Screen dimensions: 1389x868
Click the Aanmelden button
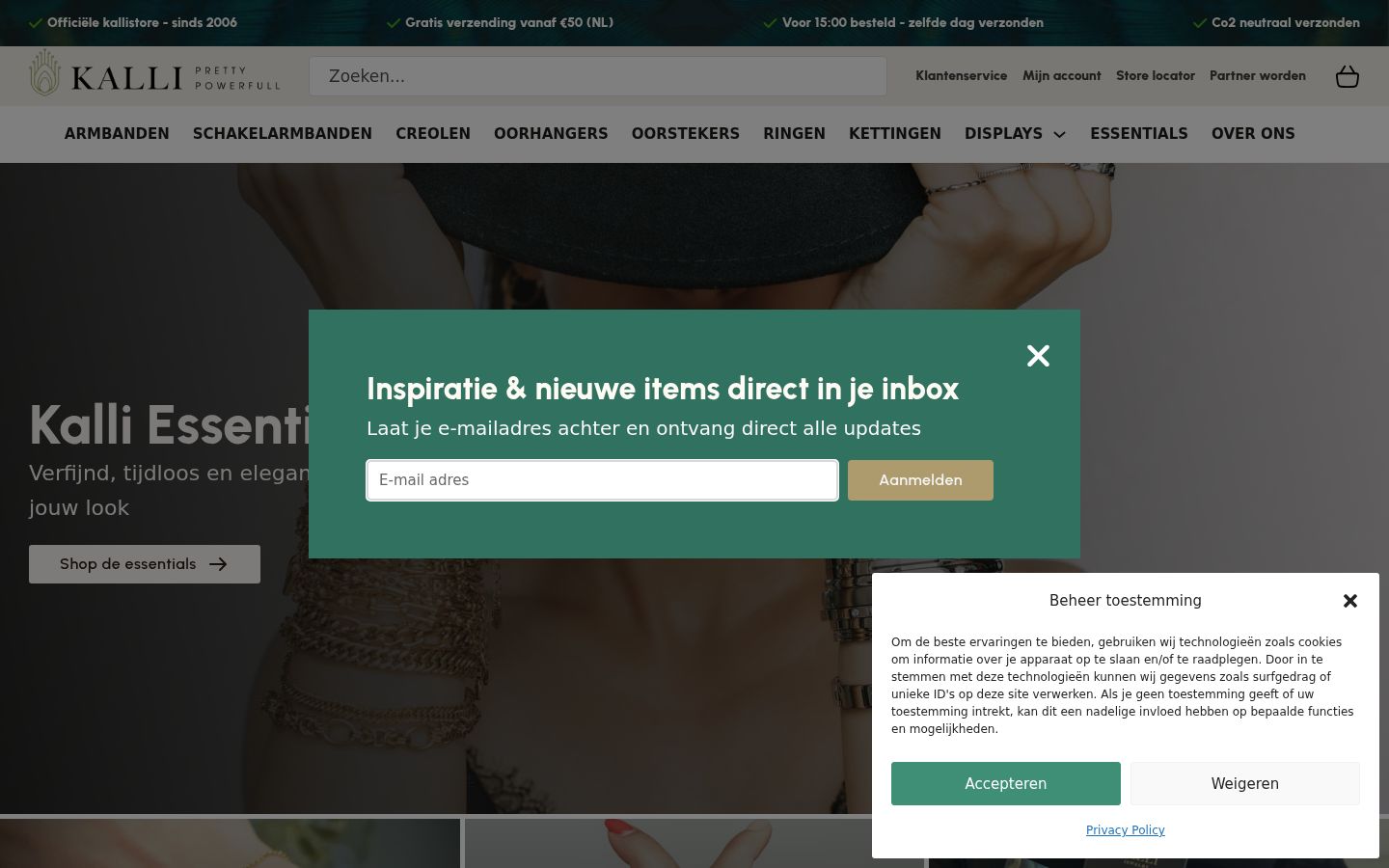coord(920,480)
